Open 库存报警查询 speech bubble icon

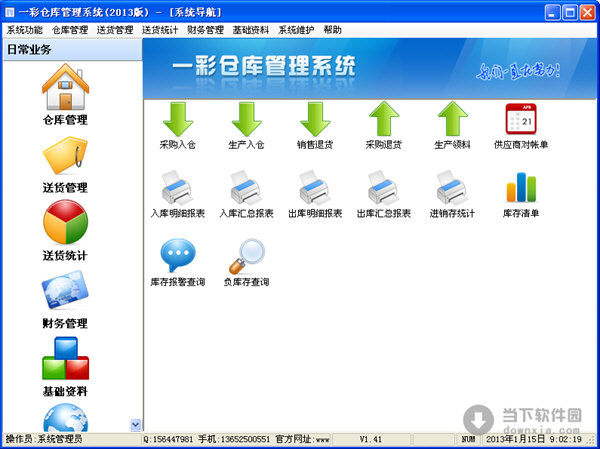(178, 255)
